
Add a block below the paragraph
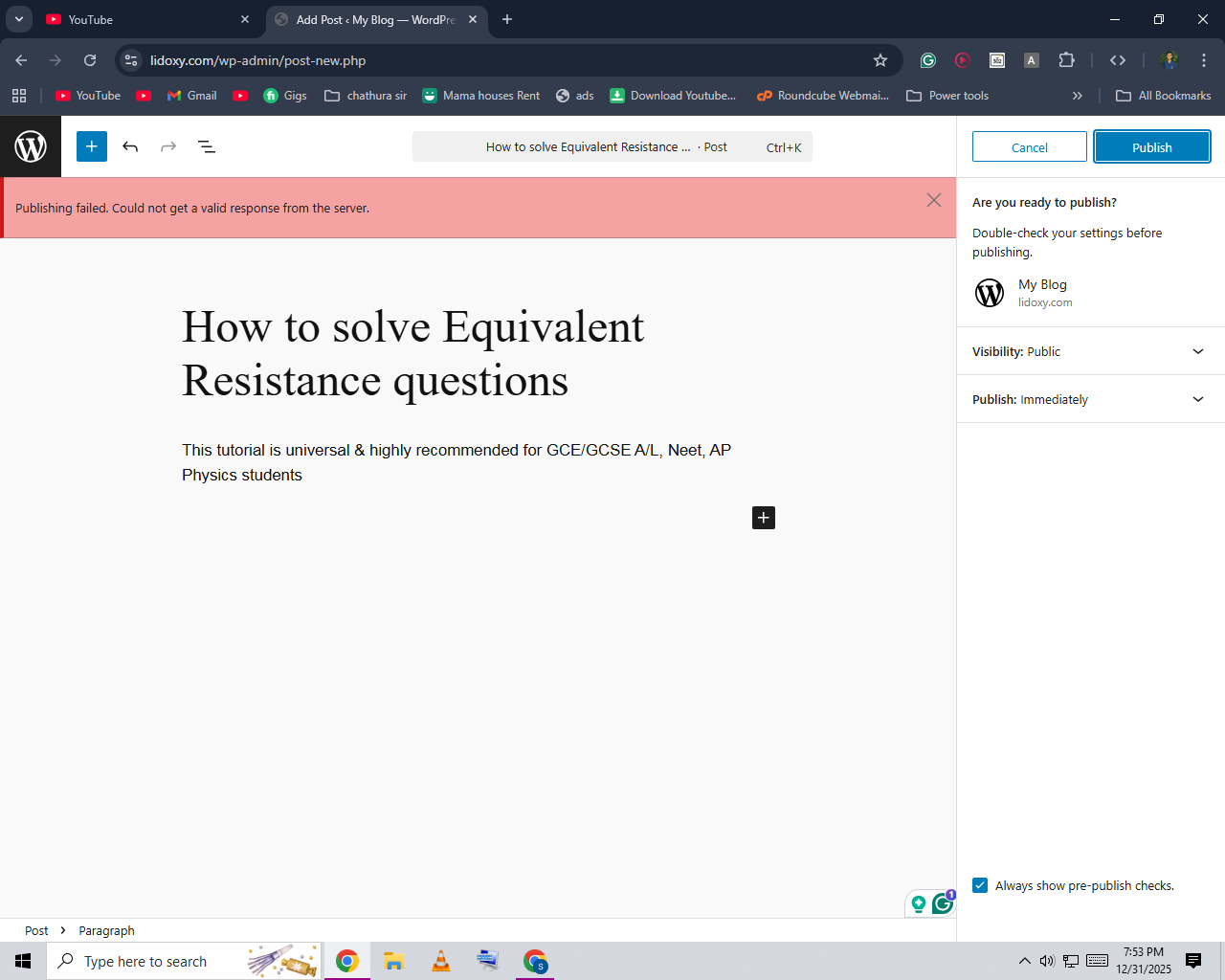pyautogui.click(x=764, y=518)
